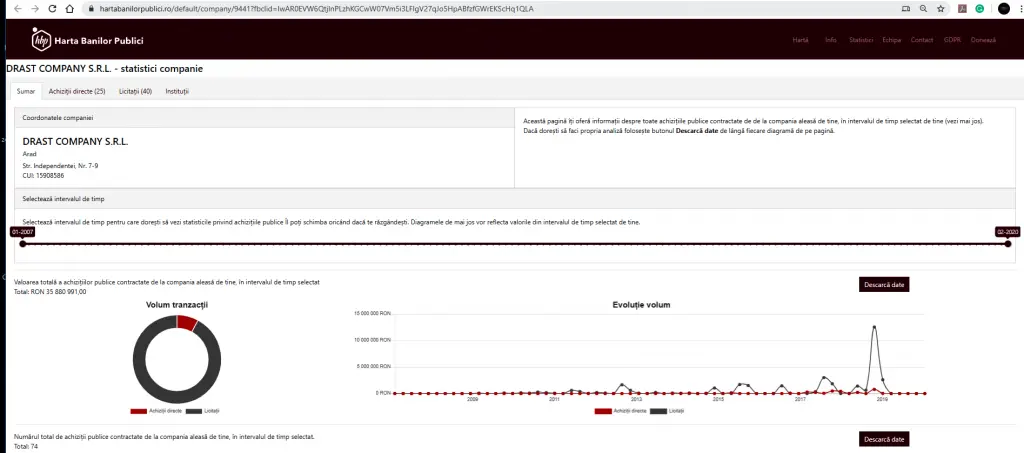
Task: Click the red segment of donut chart
Action: 187,322
